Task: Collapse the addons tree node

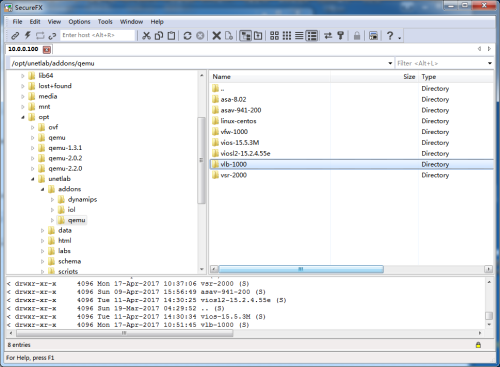Action: [x=42, y=189]
